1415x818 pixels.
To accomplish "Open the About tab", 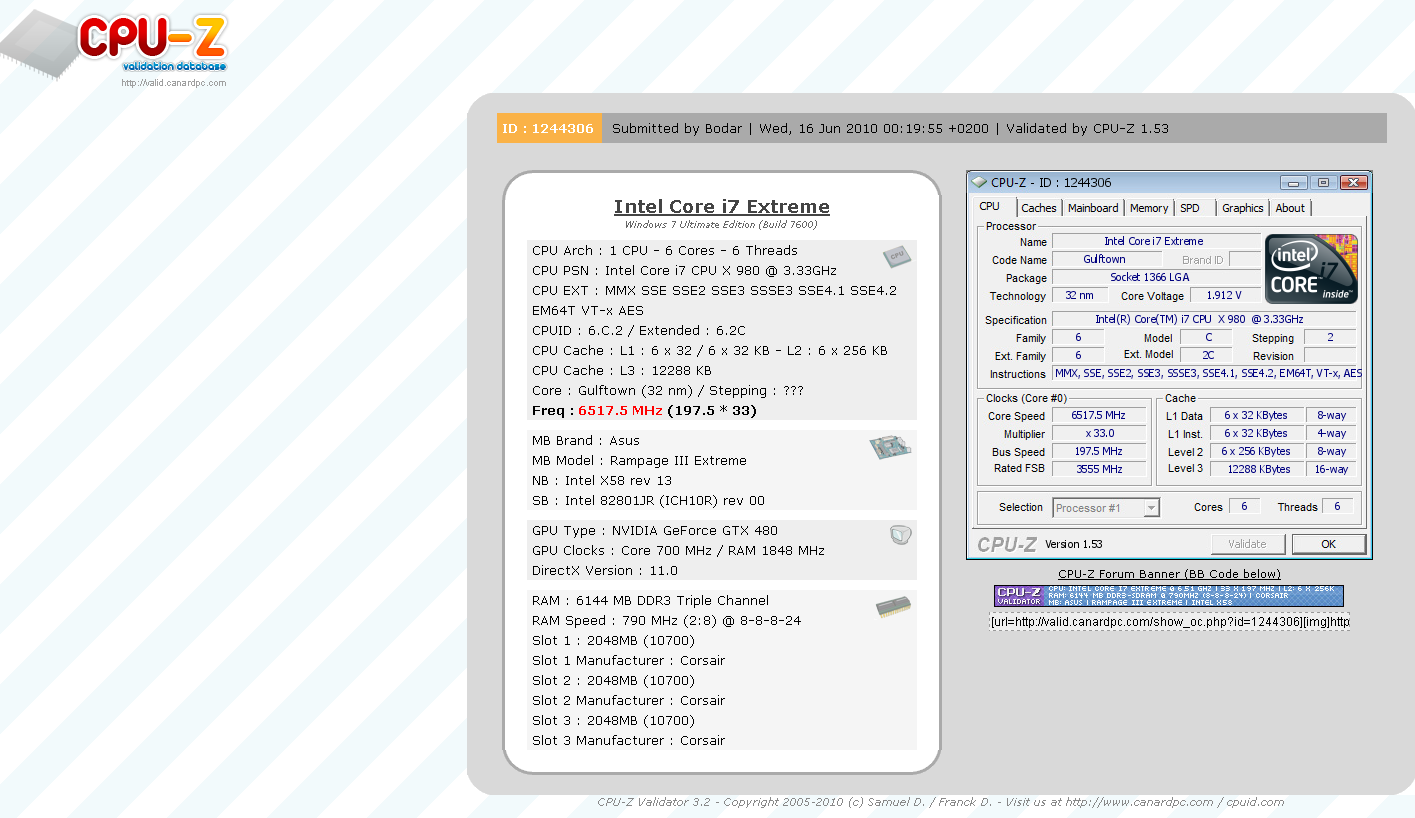I will (x=1290, y=208).
